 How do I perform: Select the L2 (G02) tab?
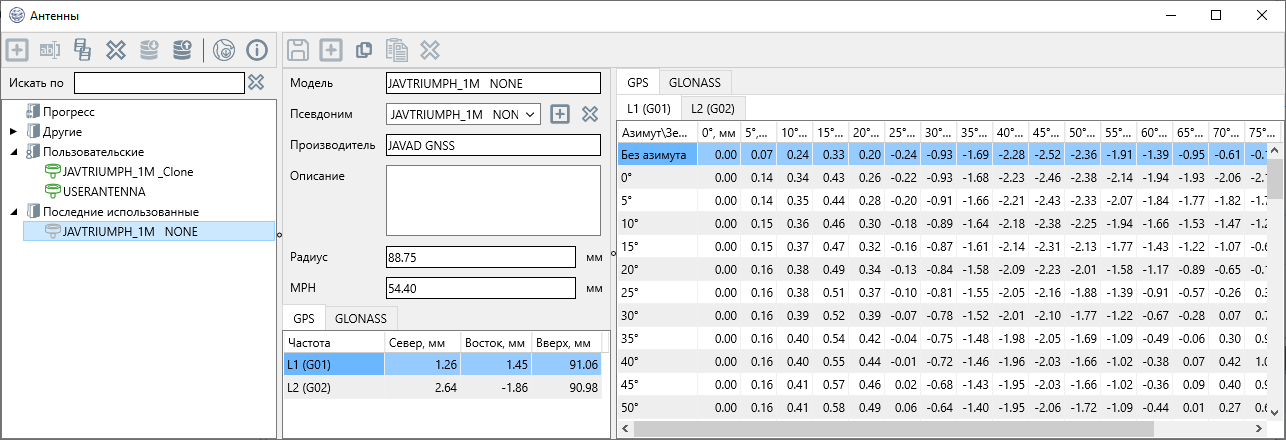click(712, 108)
